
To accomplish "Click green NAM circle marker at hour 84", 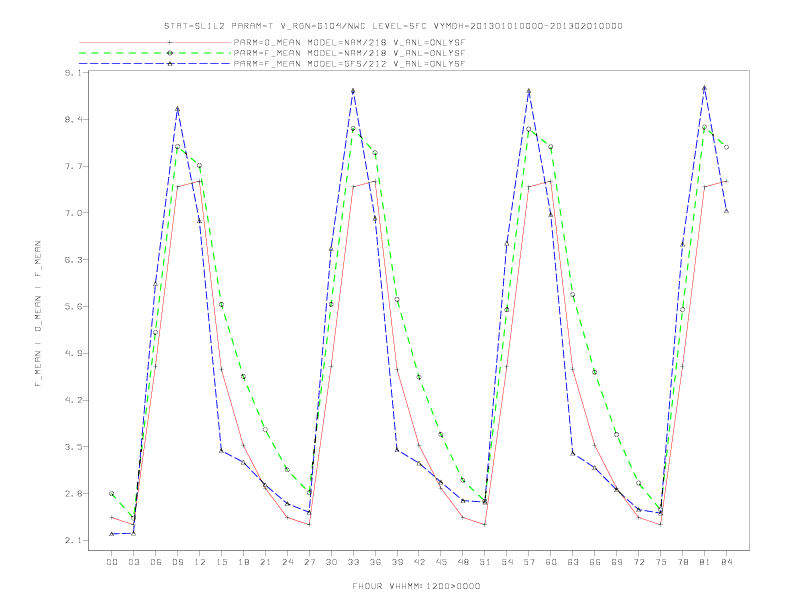I will [x=726, y=147].
